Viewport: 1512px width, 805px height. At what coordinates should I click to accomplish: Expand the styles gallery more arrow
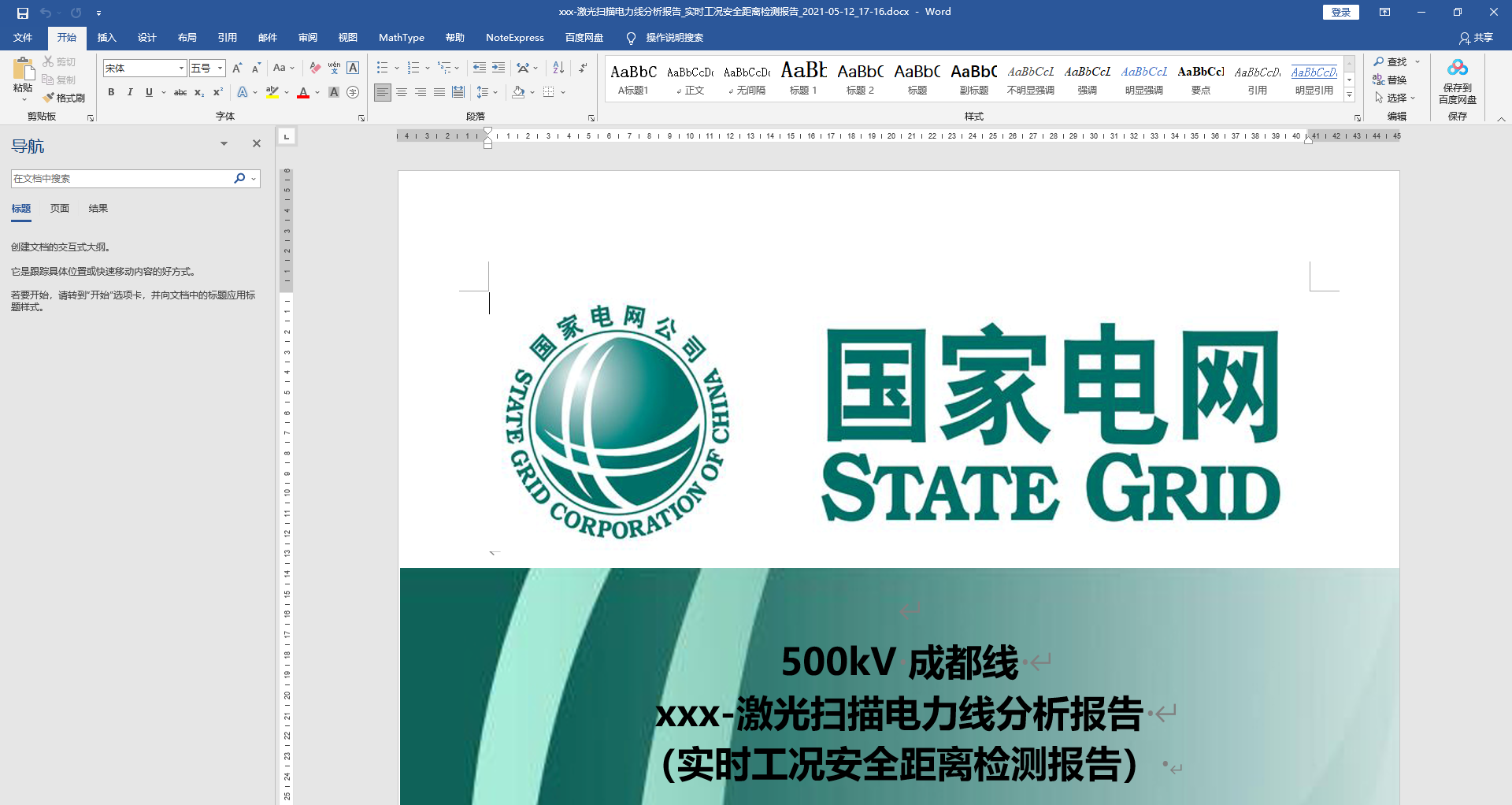point(1349,95)
